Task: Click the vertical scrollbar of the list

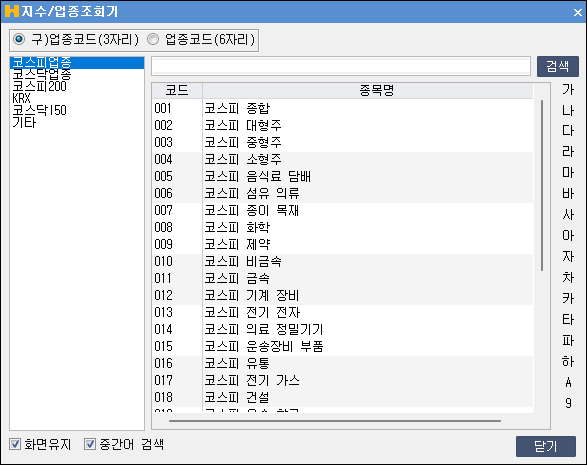Action: [542, 185]
